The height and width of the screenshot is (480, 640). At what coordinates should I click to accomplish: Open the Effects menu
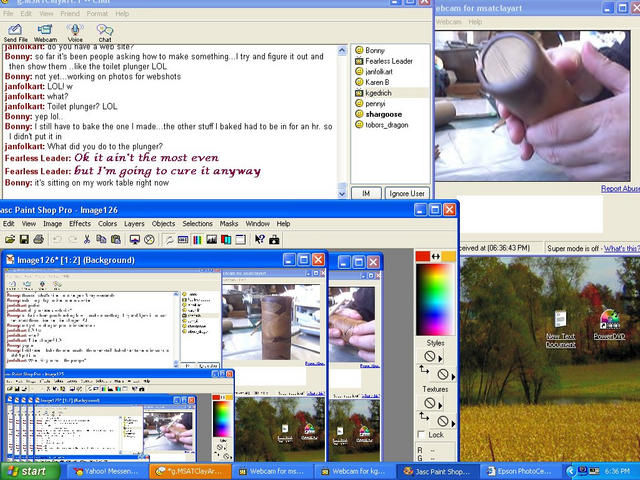80,224
